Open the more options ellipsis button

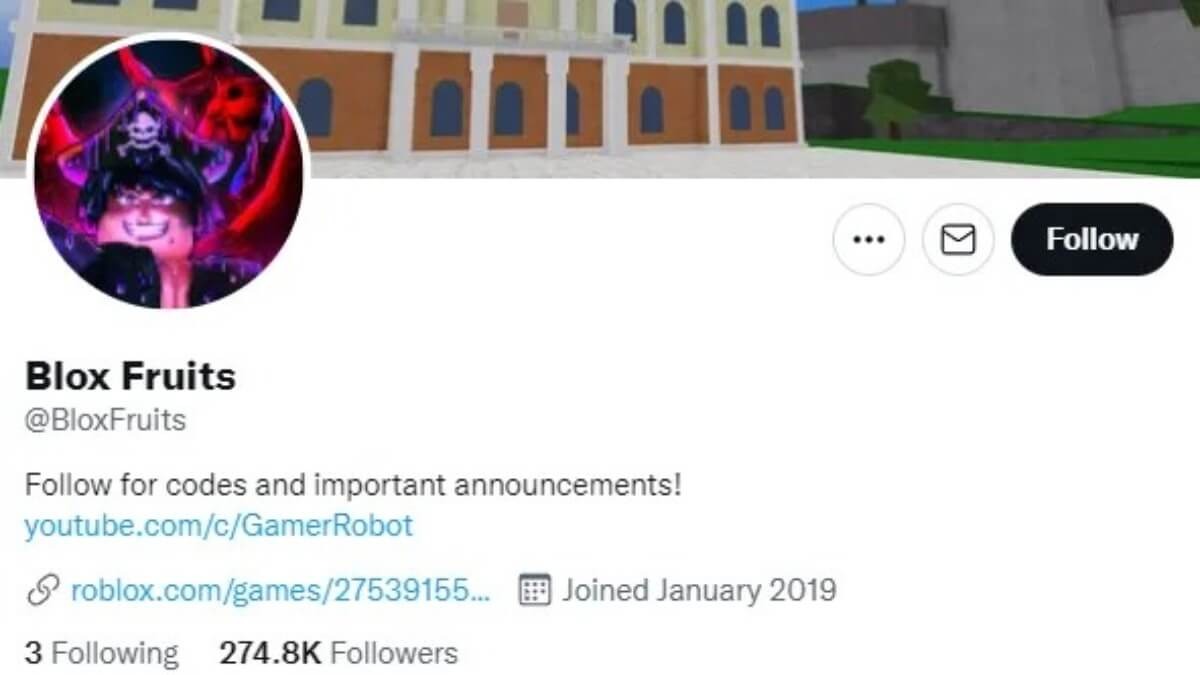tap(868, 240)
